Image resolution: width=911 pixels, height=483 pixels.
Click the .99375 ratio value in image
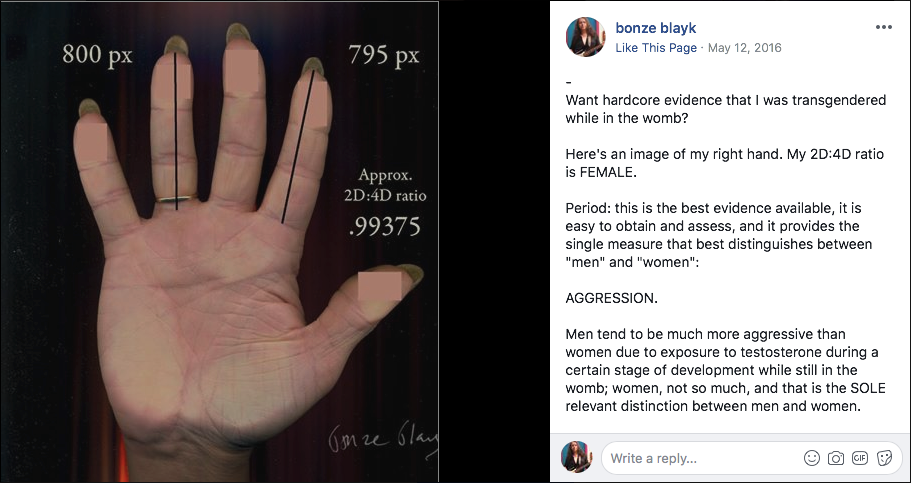coord(385,227)
